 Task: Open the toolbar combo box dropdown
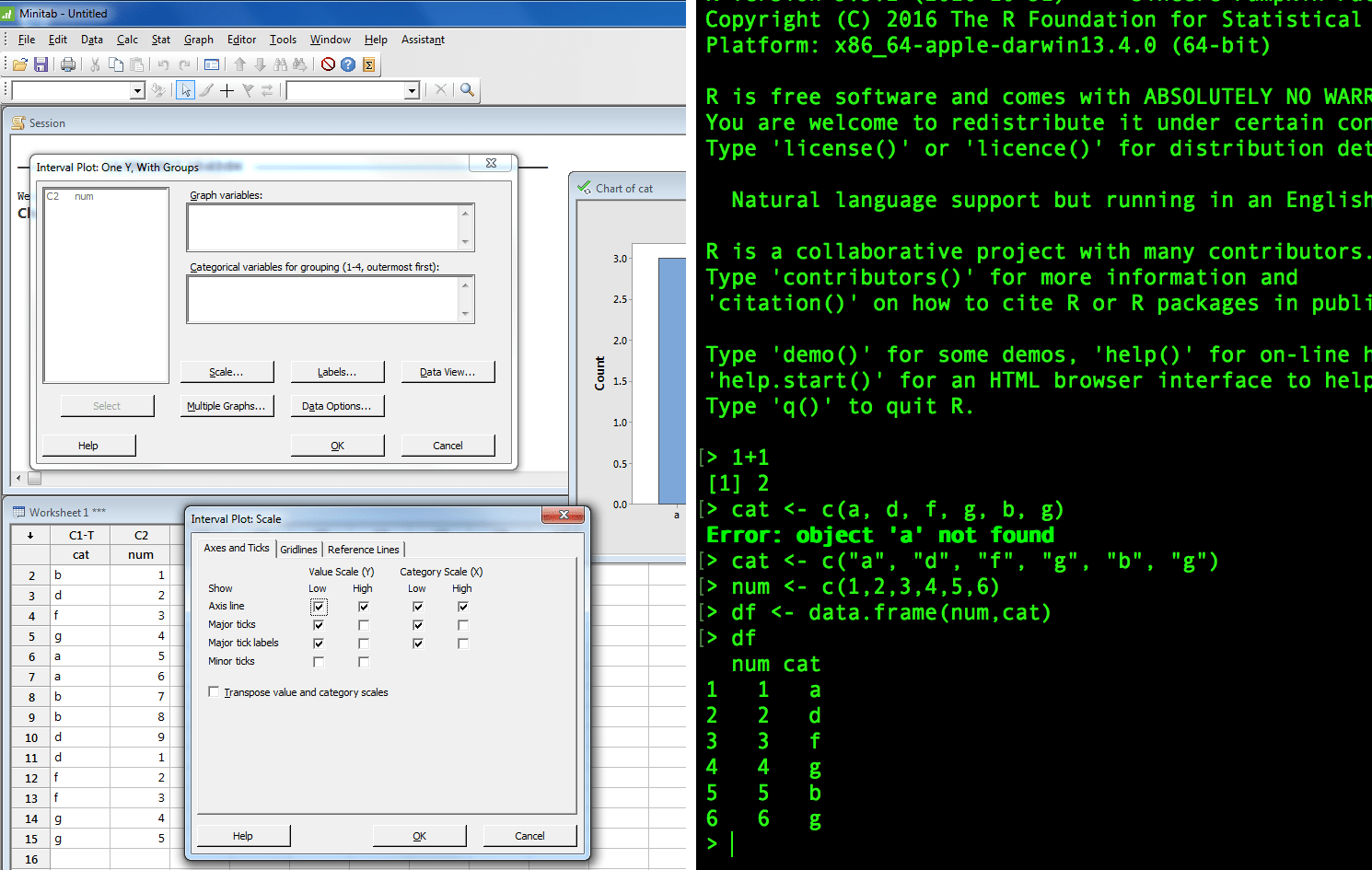[137, 90]
